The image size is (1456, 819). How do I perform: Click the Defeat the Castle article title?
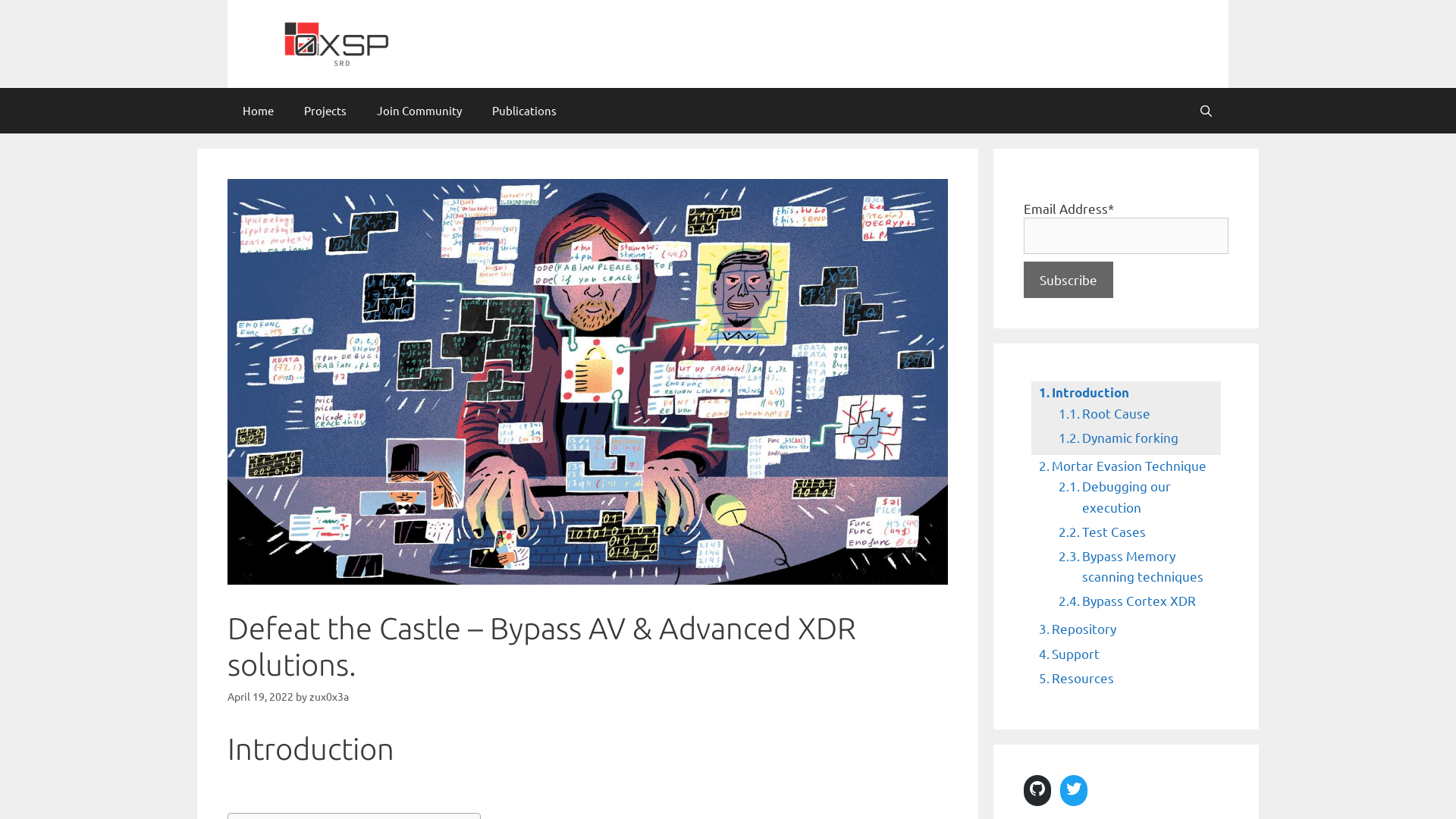click(x=541, y=647)
